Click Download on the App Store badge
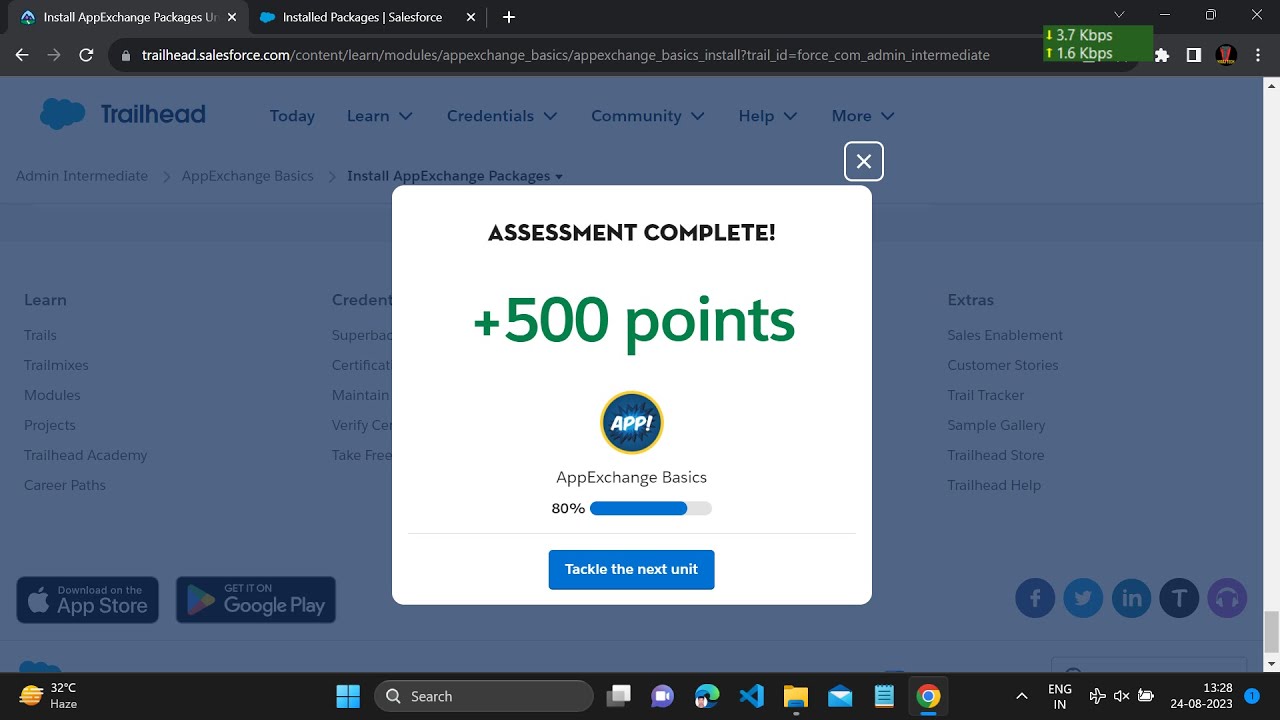This screenshot has width=1280, height=720. tap(87, 600)
